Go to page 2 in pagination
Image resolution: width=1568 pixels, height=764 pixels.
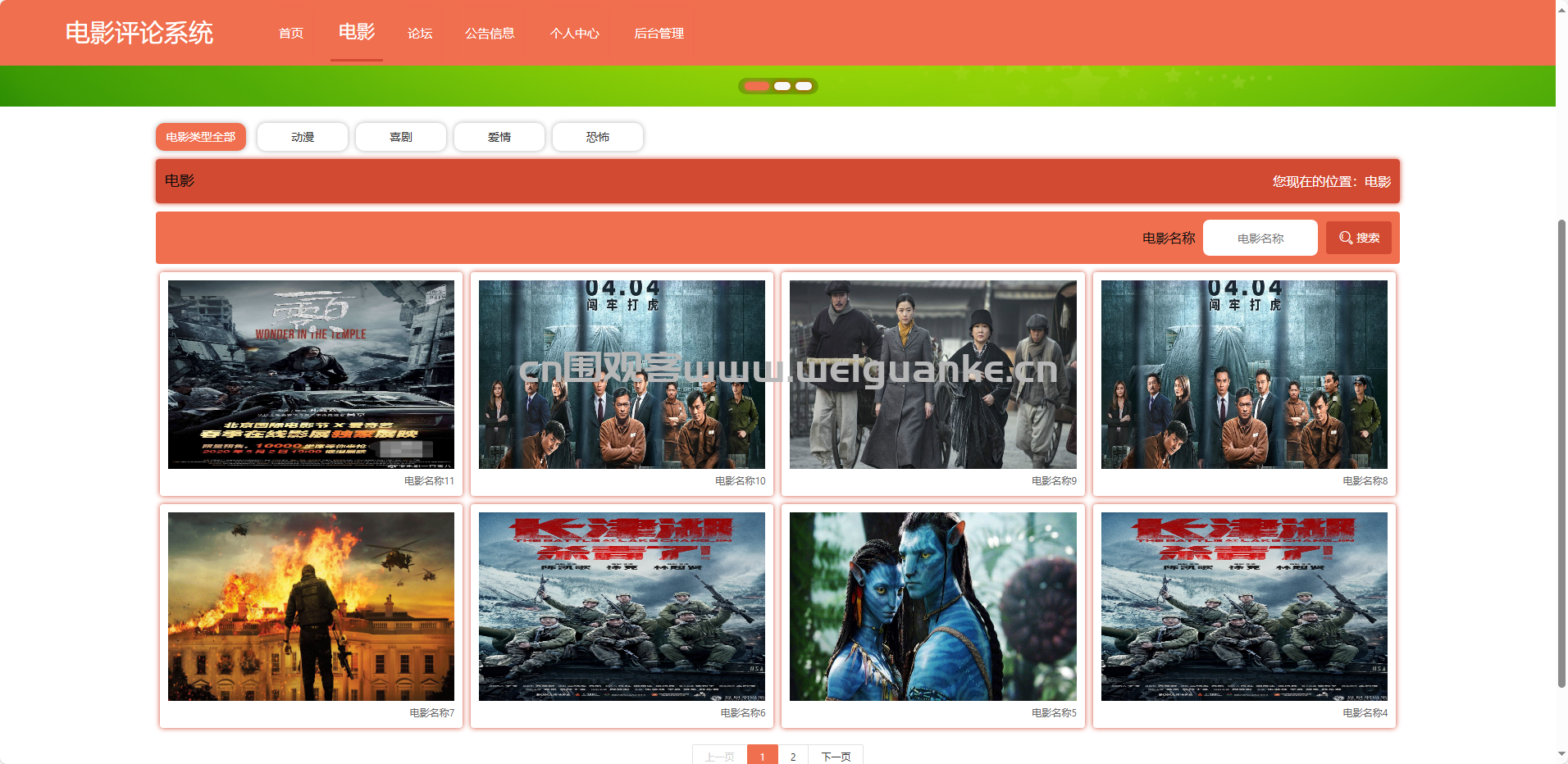(x=793, y=755)
